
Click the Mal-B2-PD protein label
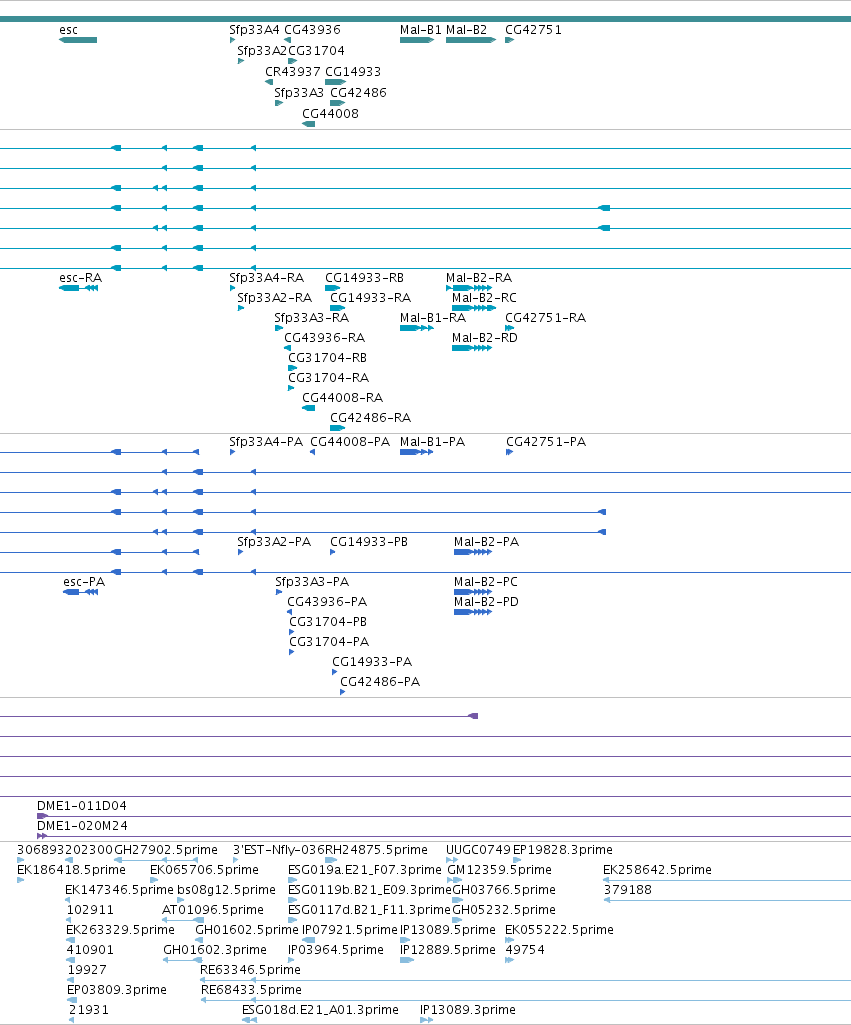point(486,602)
